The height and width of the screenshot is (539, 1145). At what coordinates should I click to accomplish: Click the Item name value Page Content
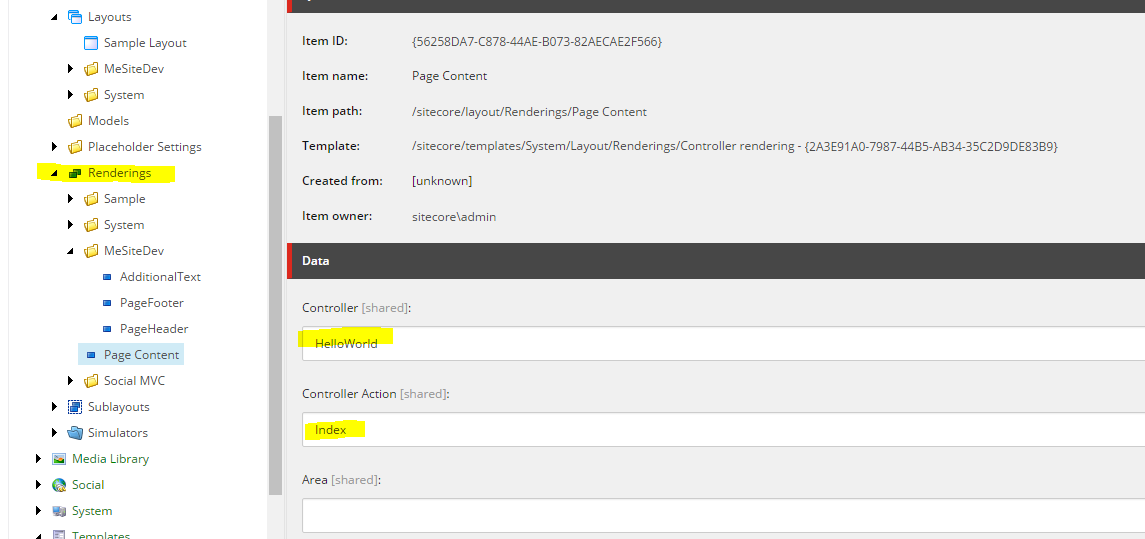coord(449,76)
